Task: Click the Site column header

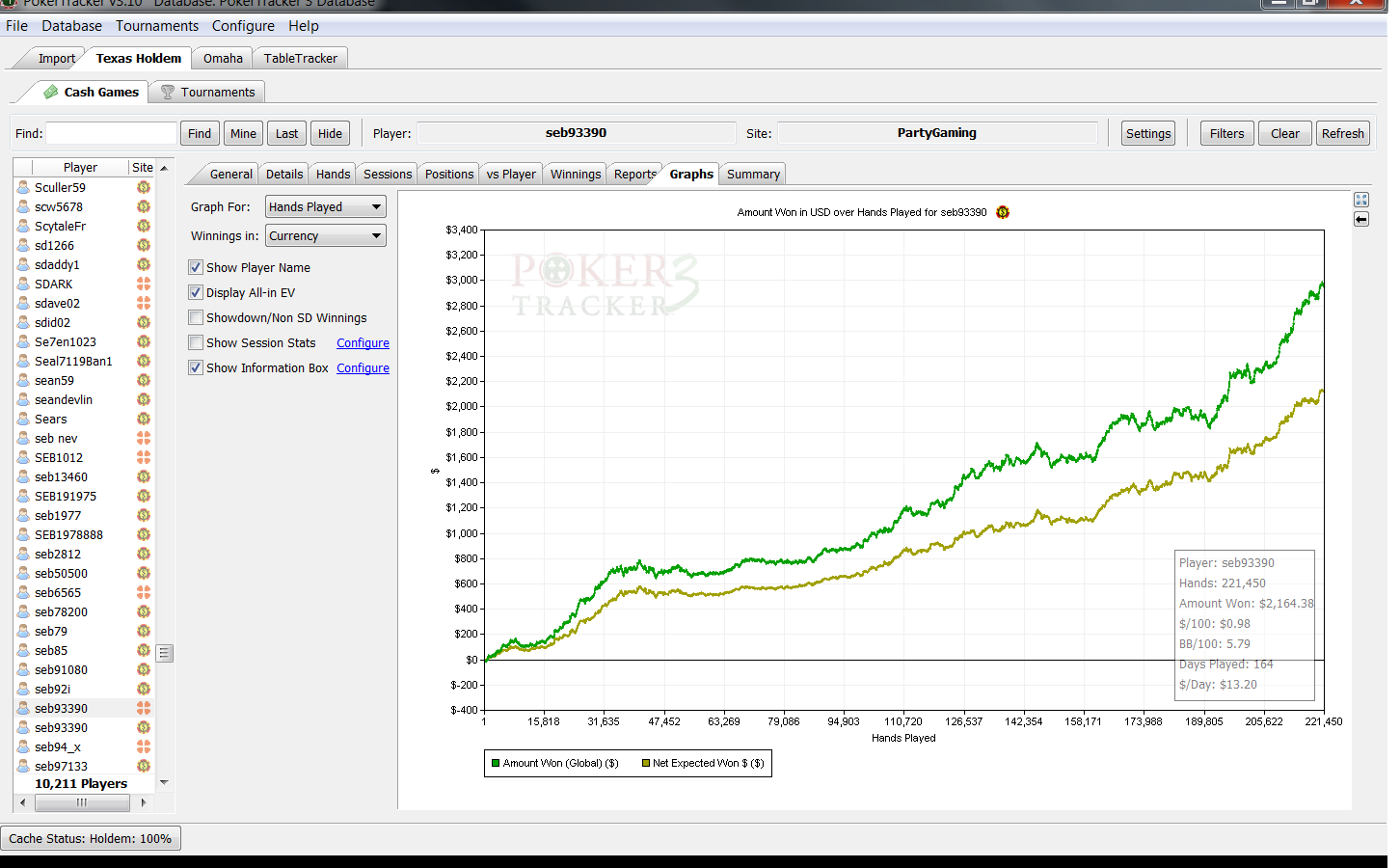Action: coord(143,167)
